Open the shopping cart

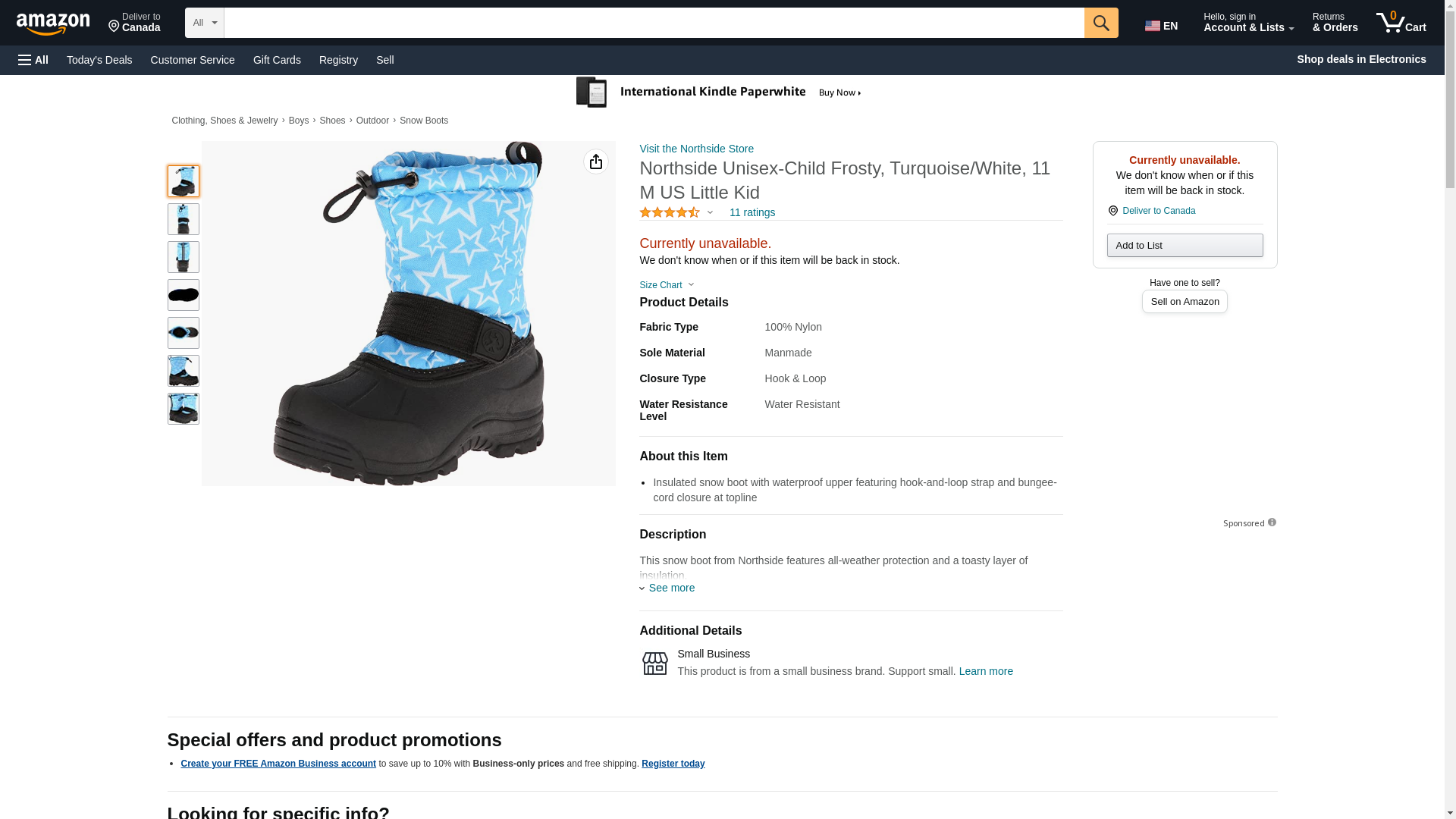(x=1401, y=23)
